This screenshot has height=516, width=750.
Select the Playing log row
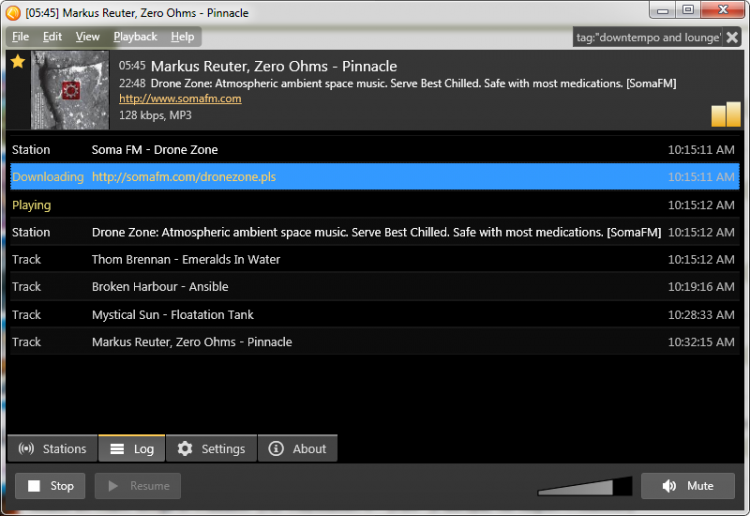pyautogui.click(x=375, y=205)
